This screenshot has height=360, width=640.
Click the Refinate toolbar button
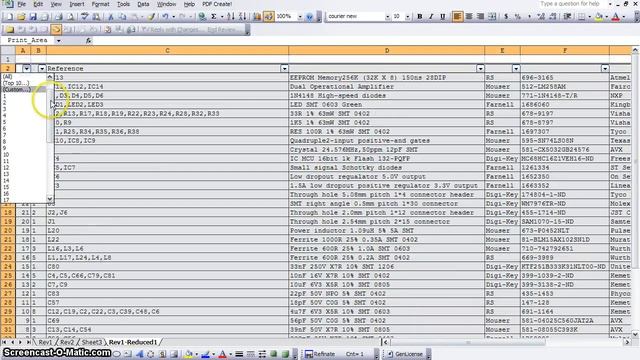[x=320, y=354]
